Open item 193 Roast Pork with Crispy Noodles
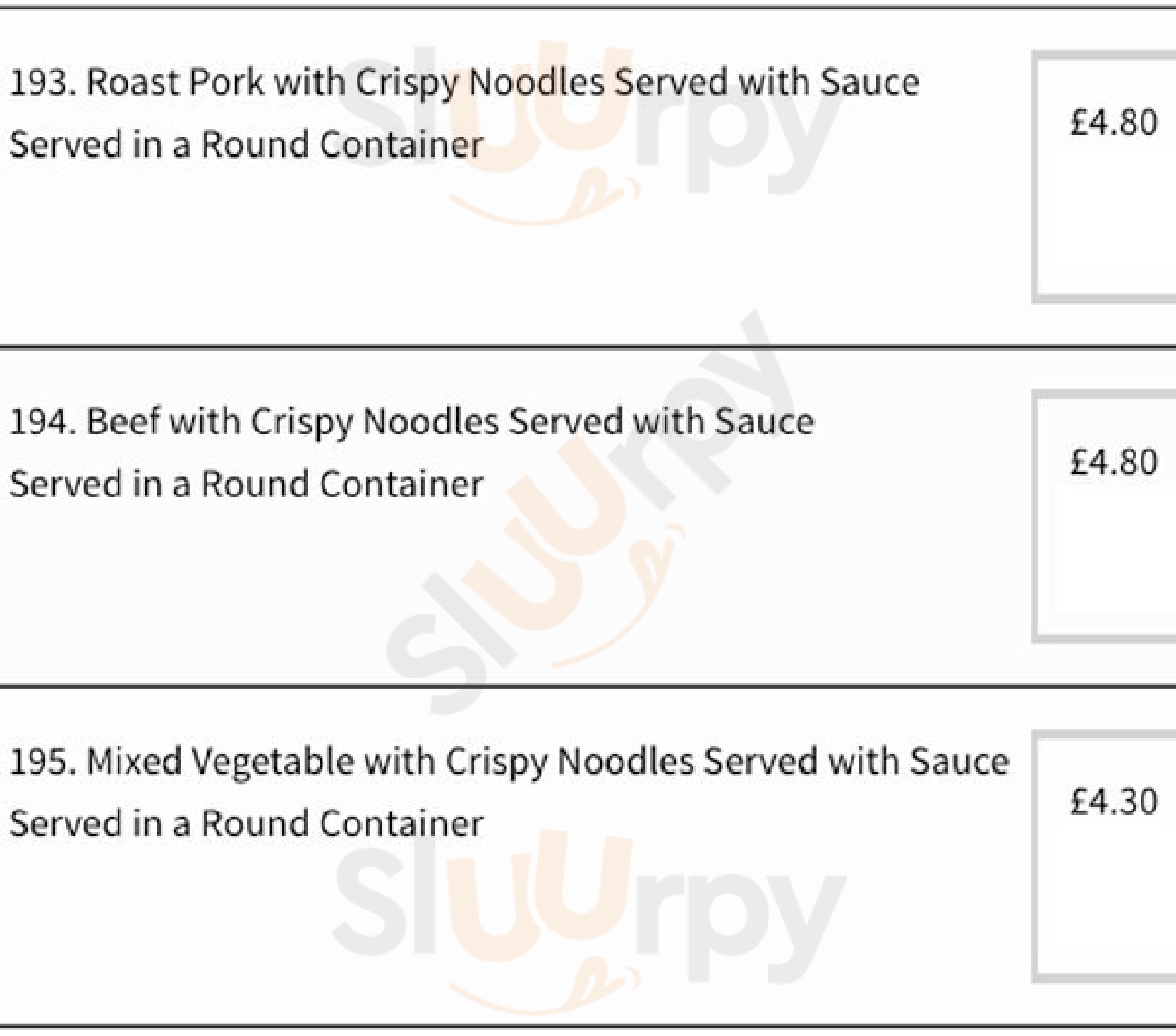Image resolution: width=1176 pixels, height=1036 pixels. pyautogui.click(x=463, y=83)
